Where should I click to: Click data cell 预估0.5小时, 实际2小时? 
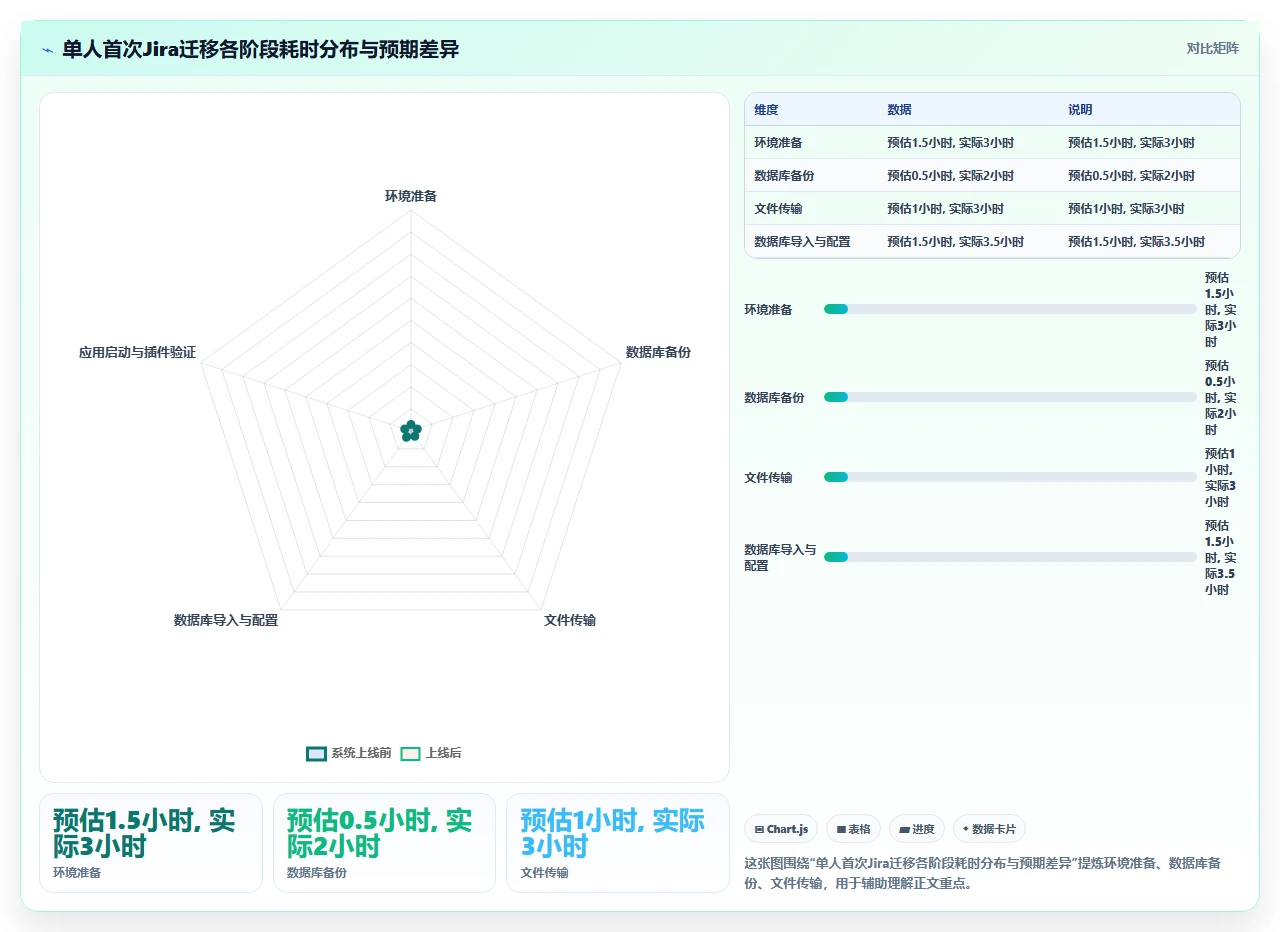(950, 176)
